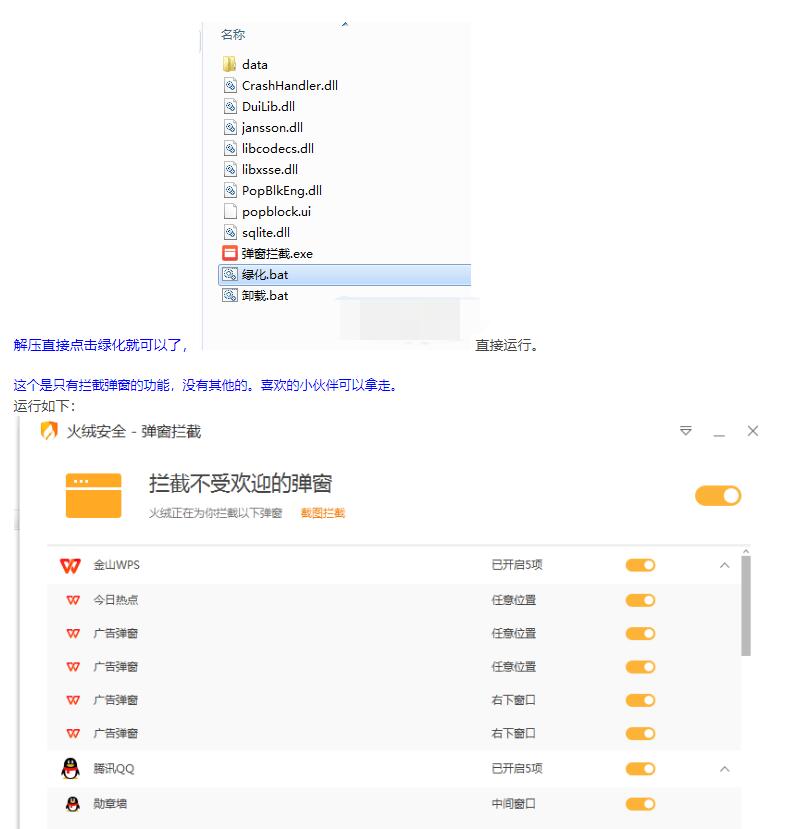The height and width of the screenshot is (829, 788).
Task: Click the sqlite.dll file icon
Action: (230, 233)
